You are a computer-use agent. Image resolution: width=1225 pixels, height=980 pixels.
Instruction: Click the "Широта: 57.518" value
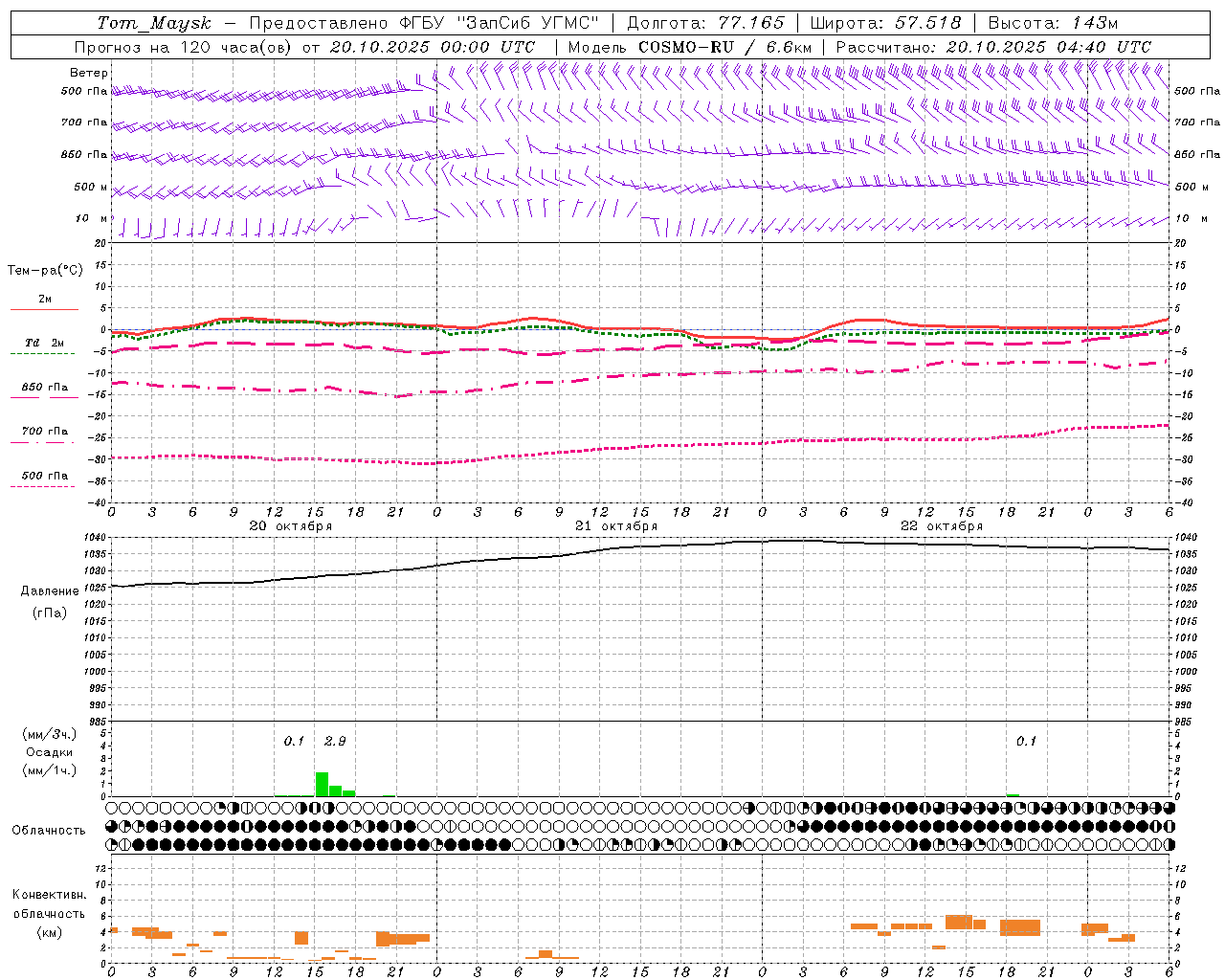pyautogui.click(x=886, y=23)
